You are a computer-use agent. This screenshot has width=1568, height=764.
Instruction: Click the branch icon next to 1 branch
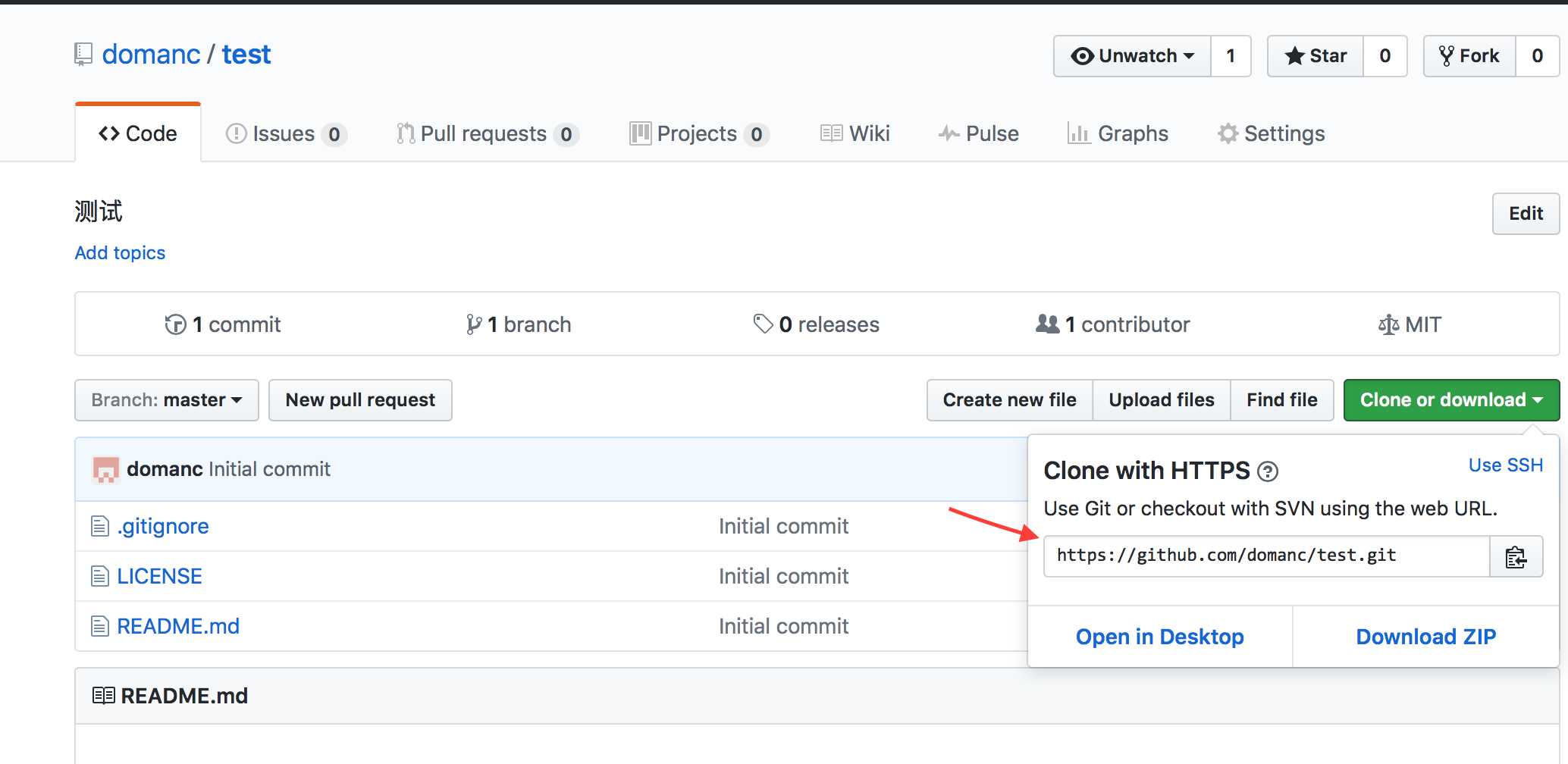474,324
